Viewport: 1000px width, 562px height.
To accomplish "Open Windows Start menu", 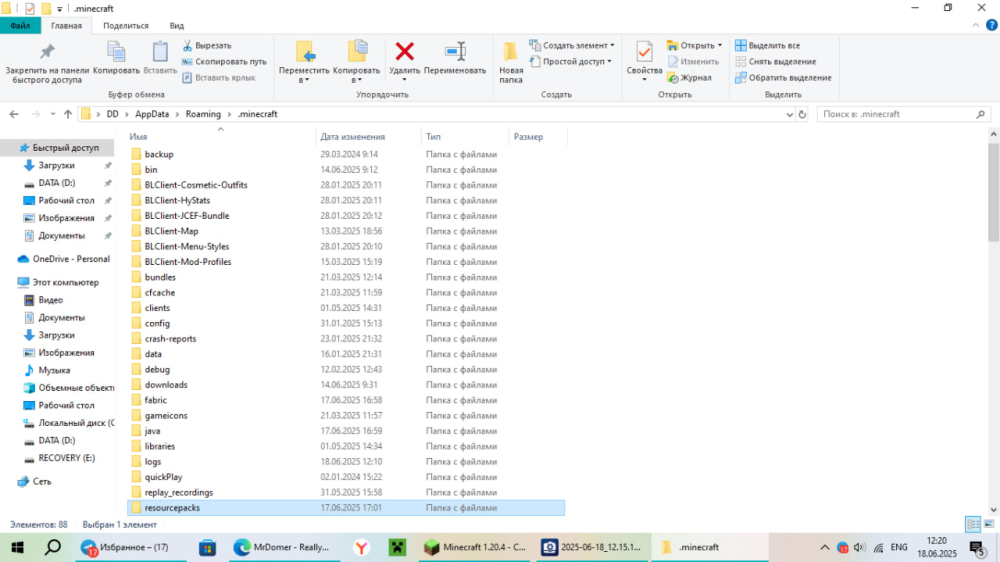I will (17, 547).
